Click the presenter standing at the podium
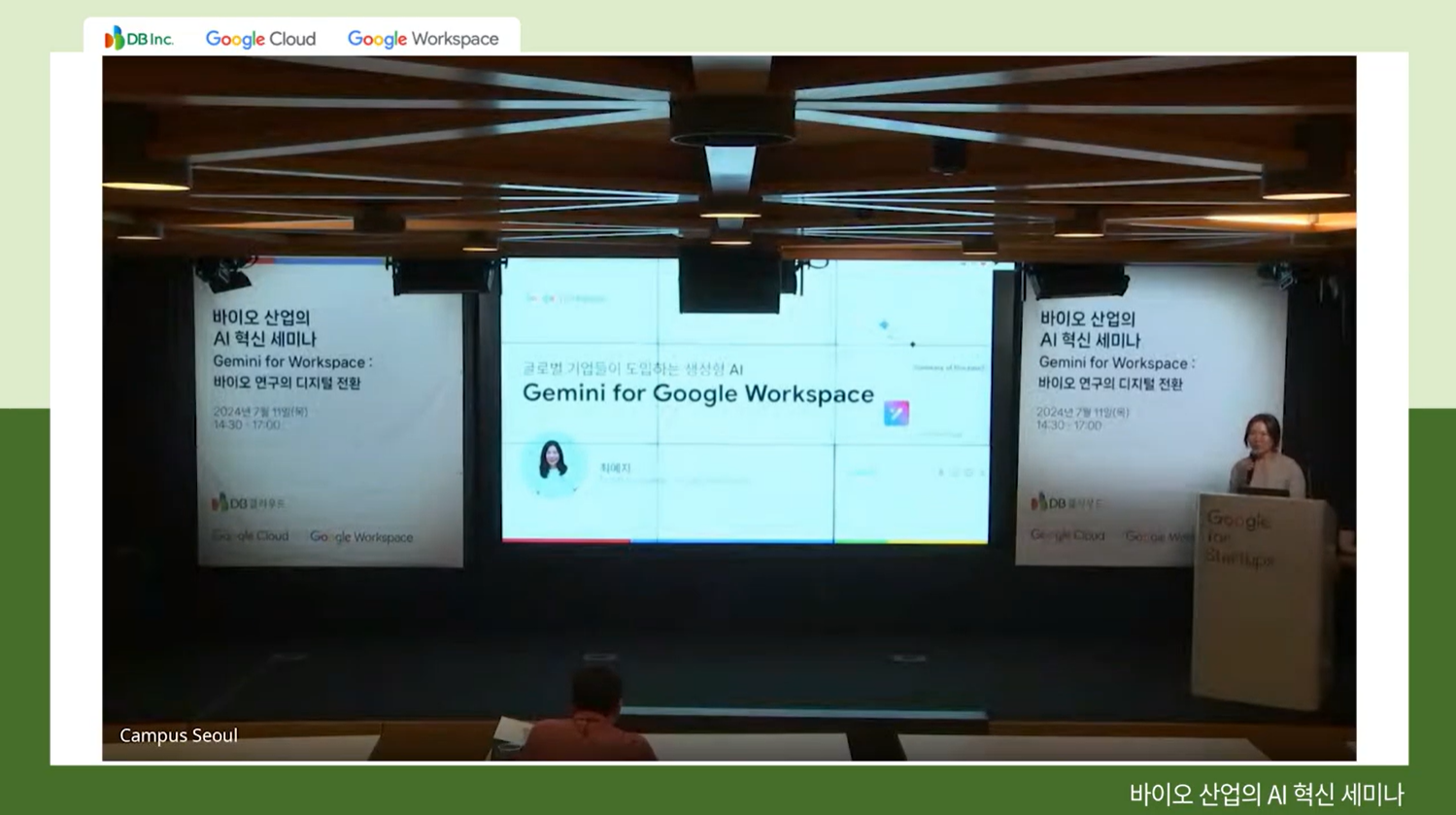 1265,455
